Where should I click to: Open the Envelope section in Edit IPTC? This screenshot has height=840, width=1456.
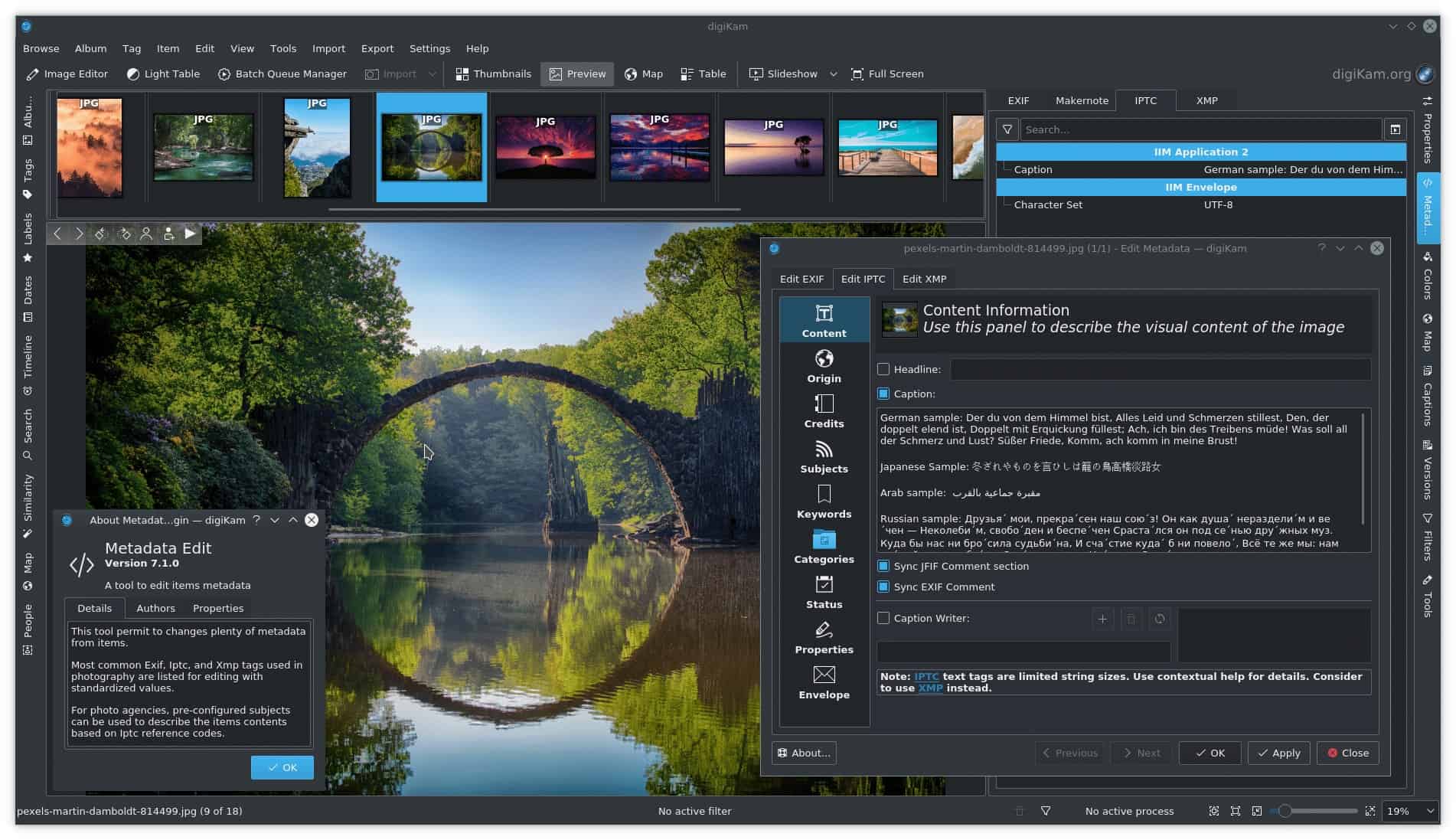(824, 681)
